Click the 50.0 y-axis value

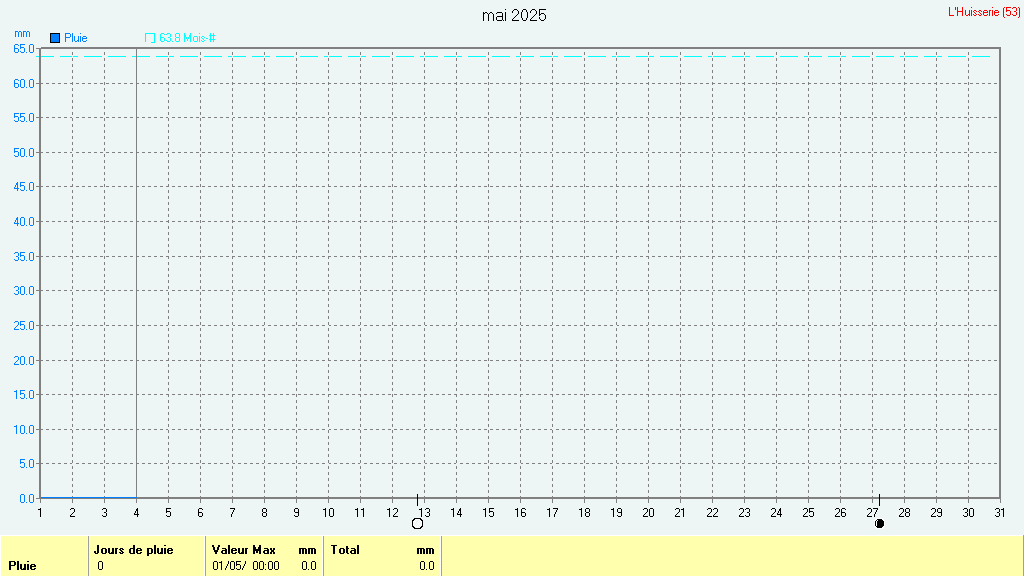[x=24, y=153]
